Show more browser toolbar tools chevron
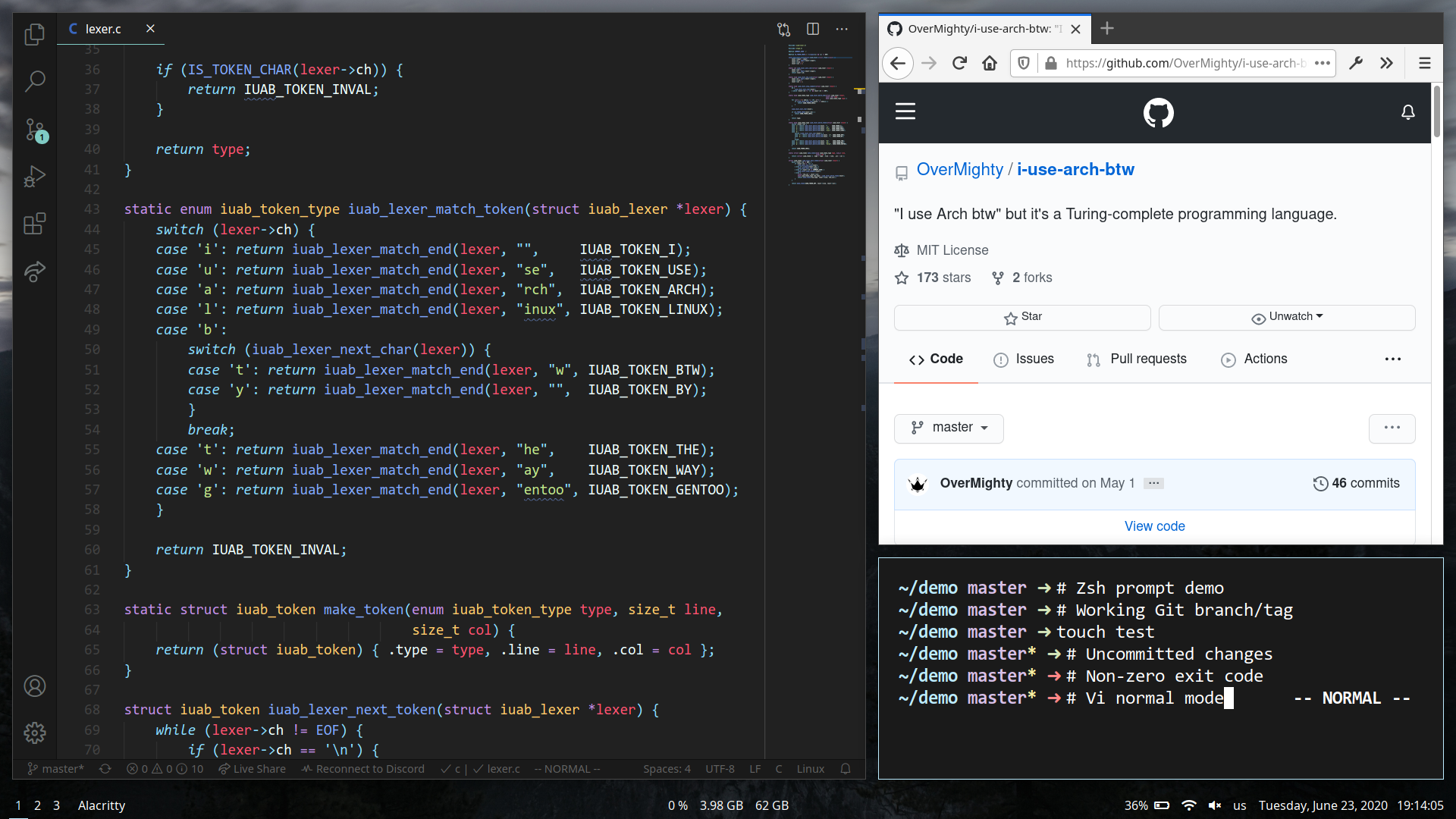This screenshot has width=1456, height=819. 1386,63
